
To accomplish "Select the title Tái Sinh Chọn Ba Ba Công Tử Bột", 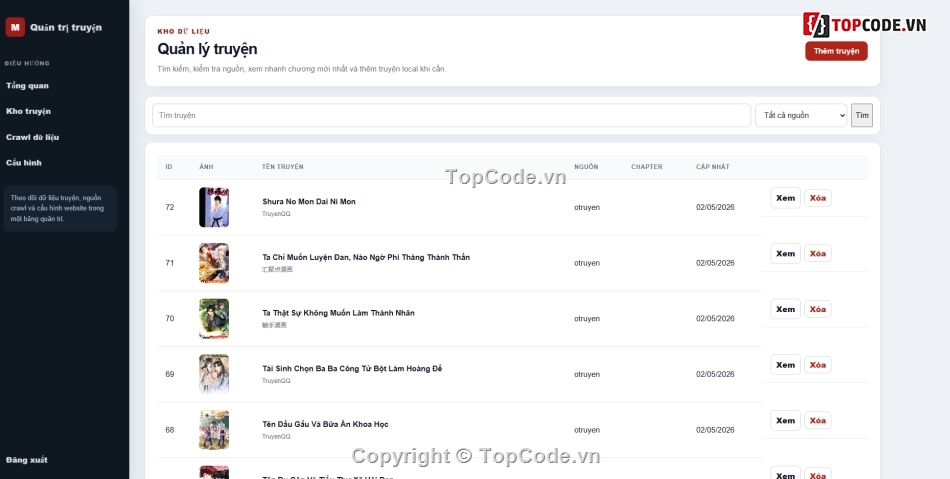I will click(352, 369).
